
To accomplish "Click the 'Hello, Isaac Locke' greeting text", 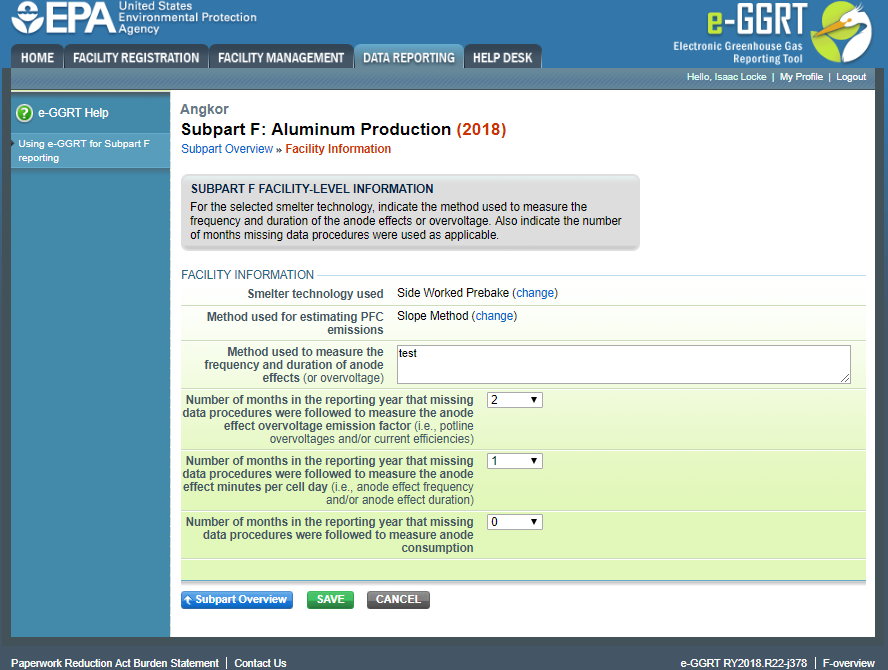I will [727, 77].
